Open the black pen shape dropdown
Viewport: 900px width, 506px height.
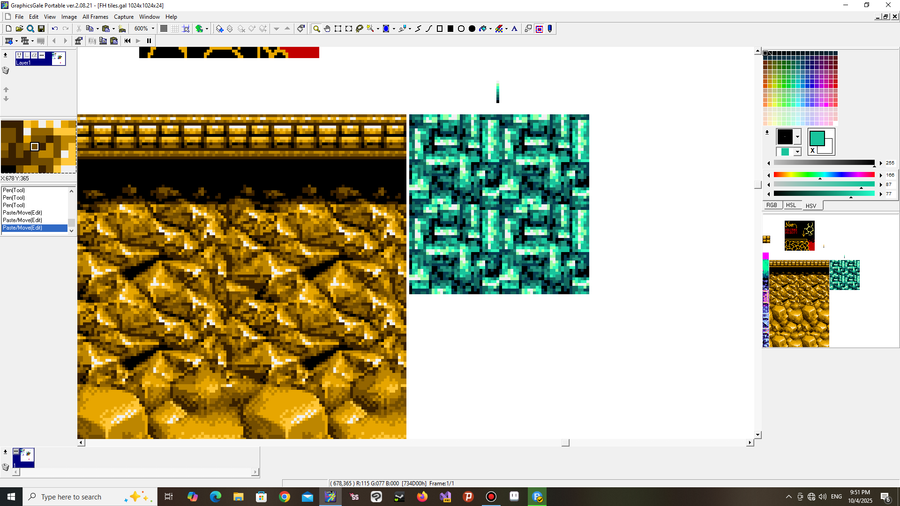797,137
